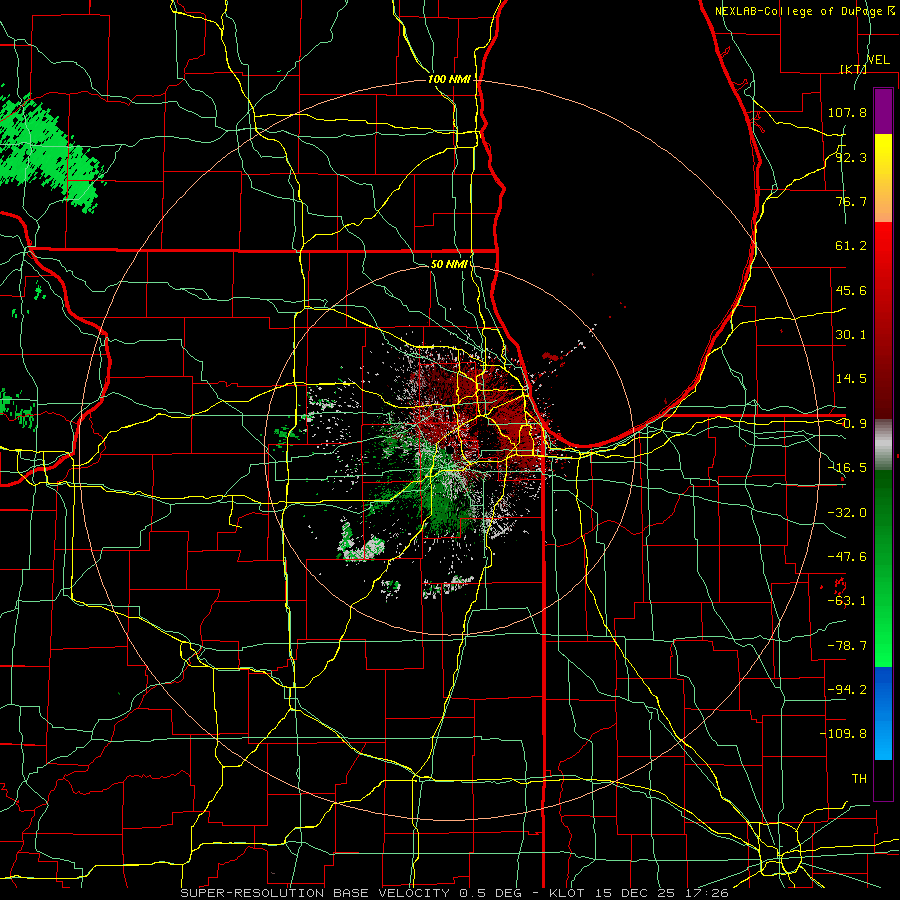Select the 14.5 scale value
Image resolution: width=900 pixels, height=900 pixels.
(851, 379)
